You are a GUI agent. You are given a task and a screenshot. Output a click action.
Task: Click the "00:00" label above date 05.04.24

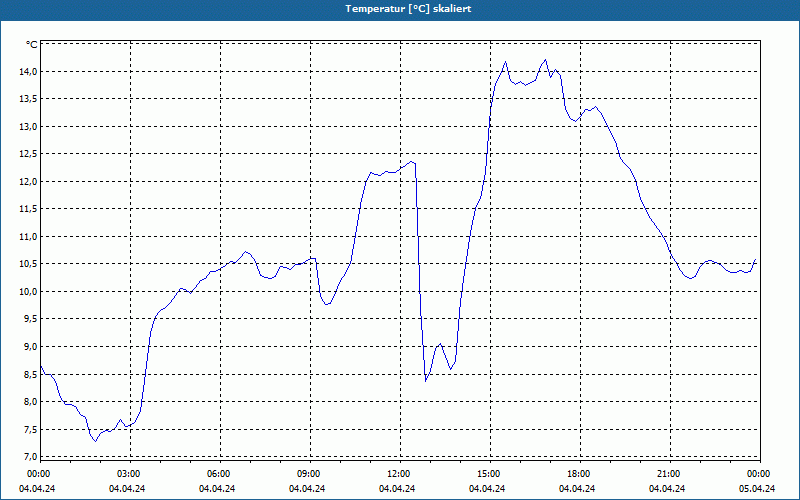[759, 474]
